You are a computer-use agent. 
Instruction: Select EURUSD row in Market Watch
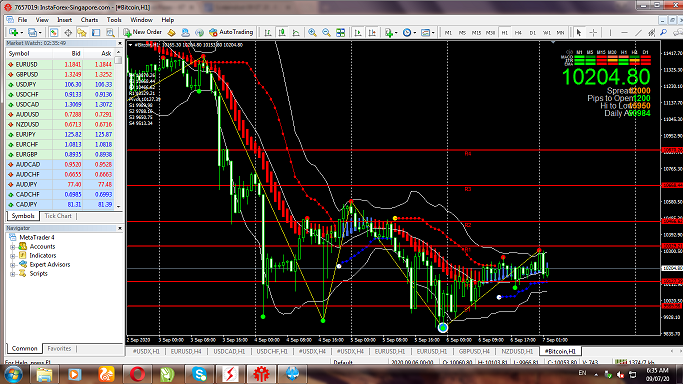tap(60, 64)
